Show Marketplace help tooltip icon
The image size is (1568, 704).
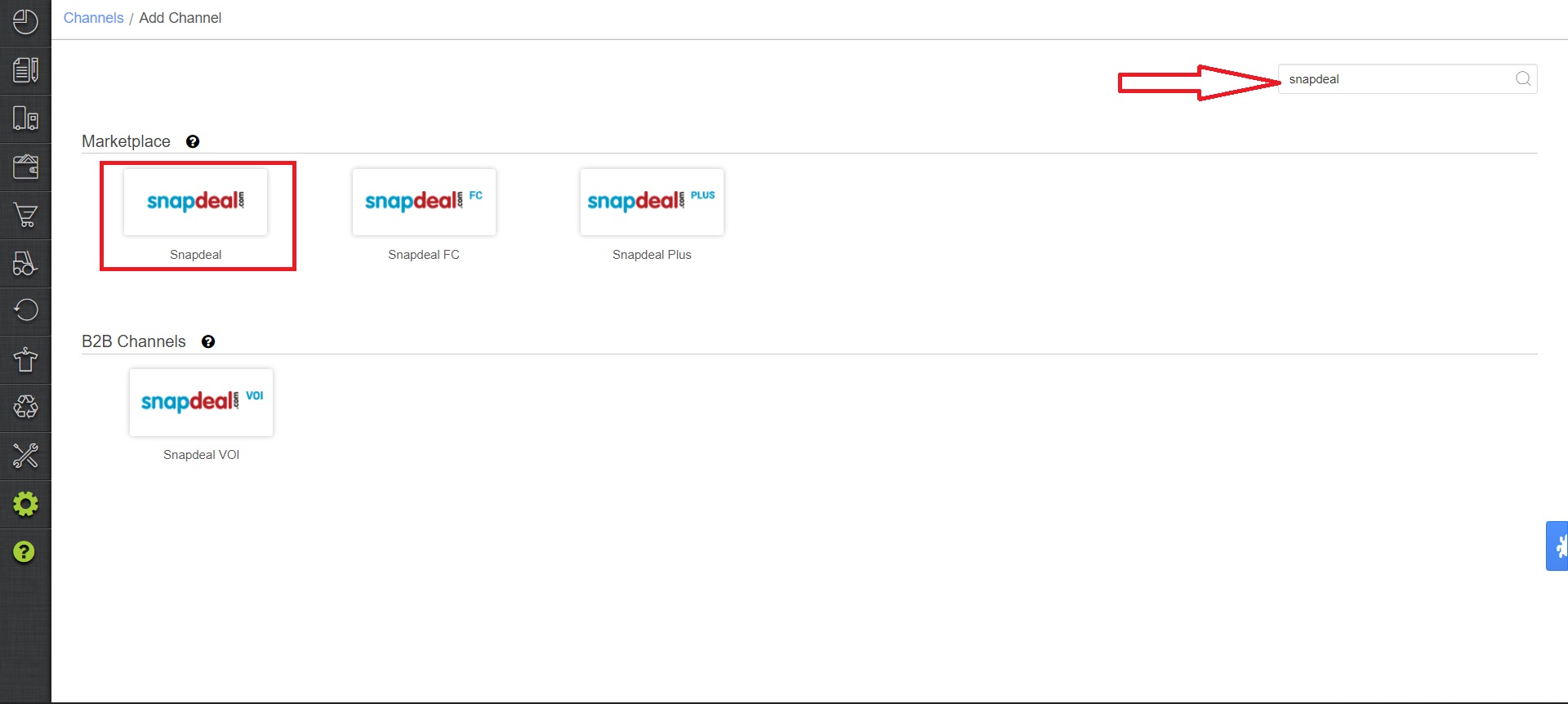193,141
